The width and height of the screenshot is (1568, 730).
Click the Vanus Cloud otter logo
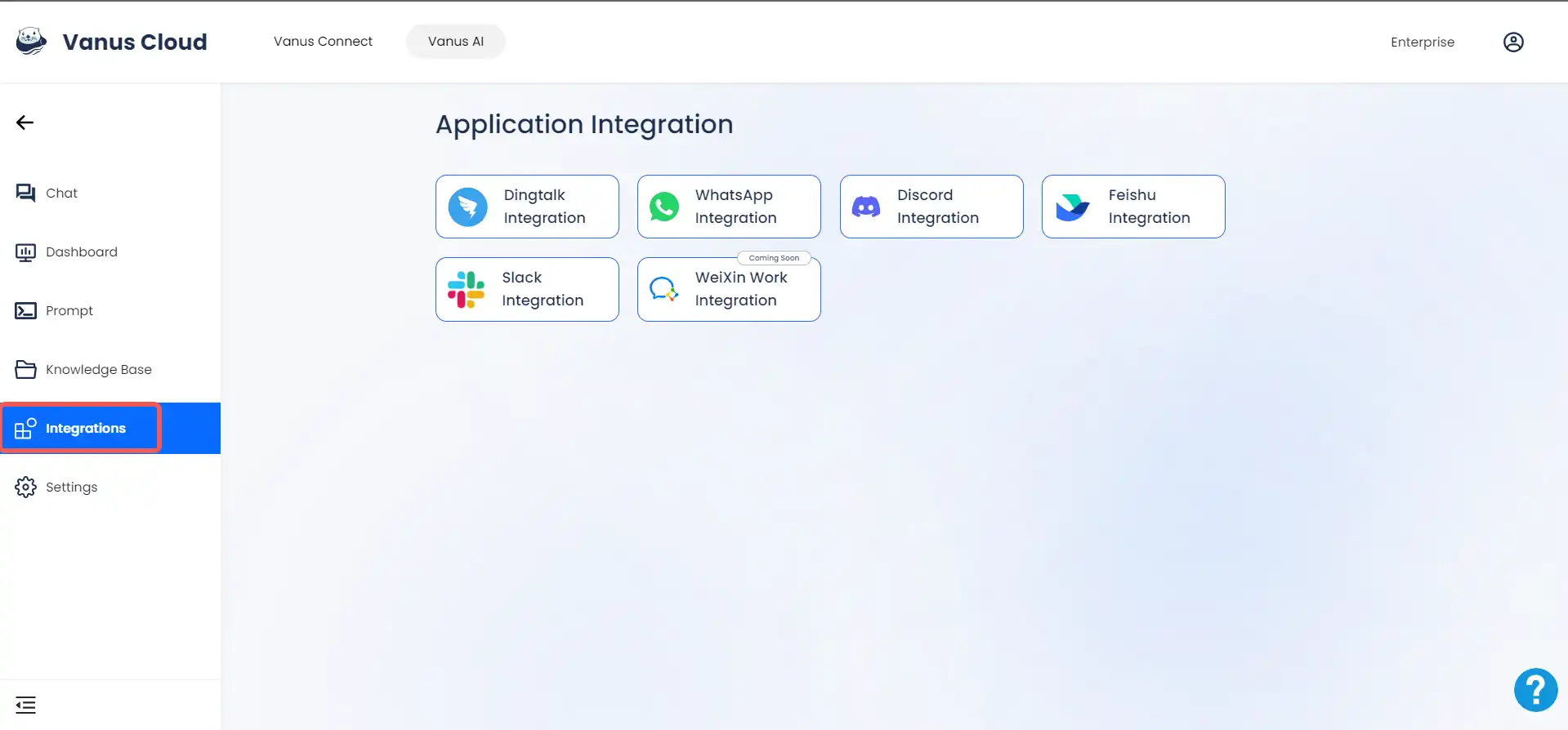coord(31,41)
